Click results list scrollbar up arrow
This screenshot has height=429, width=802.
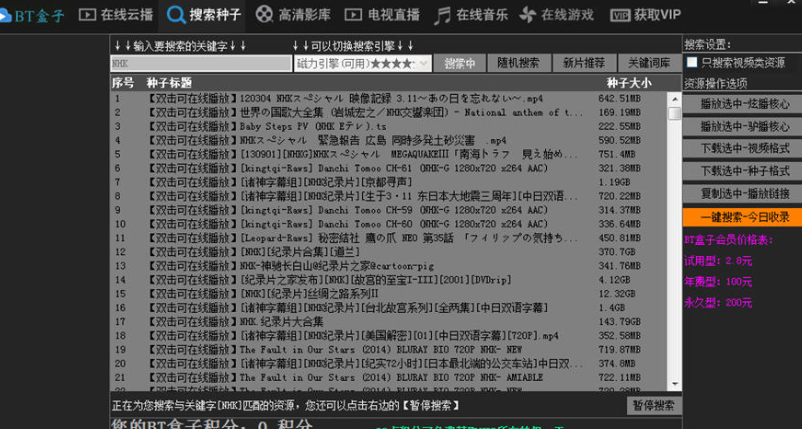[x=675, y=99]
